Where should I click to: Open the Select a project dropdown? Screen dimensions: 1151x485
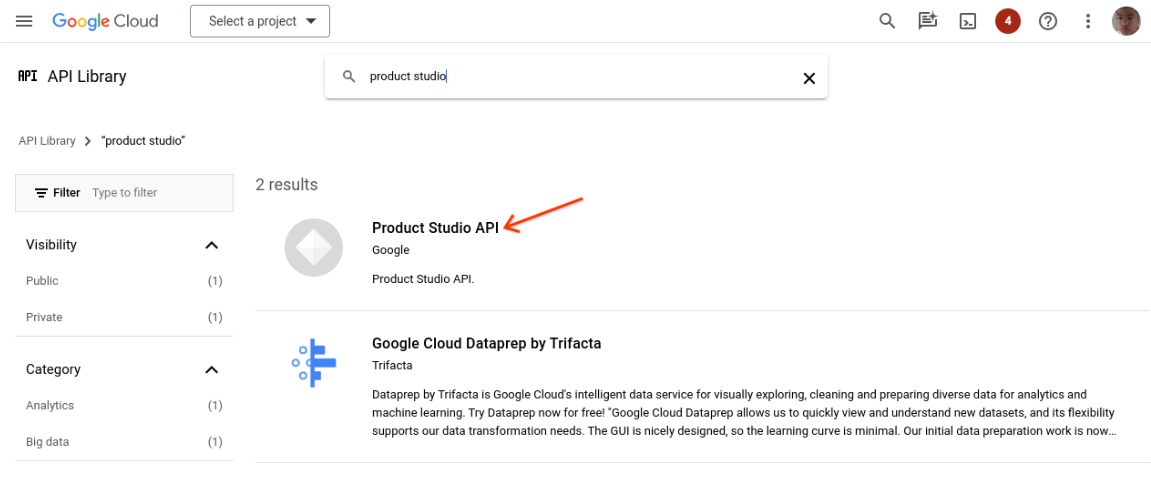click(x=260, y=21)
